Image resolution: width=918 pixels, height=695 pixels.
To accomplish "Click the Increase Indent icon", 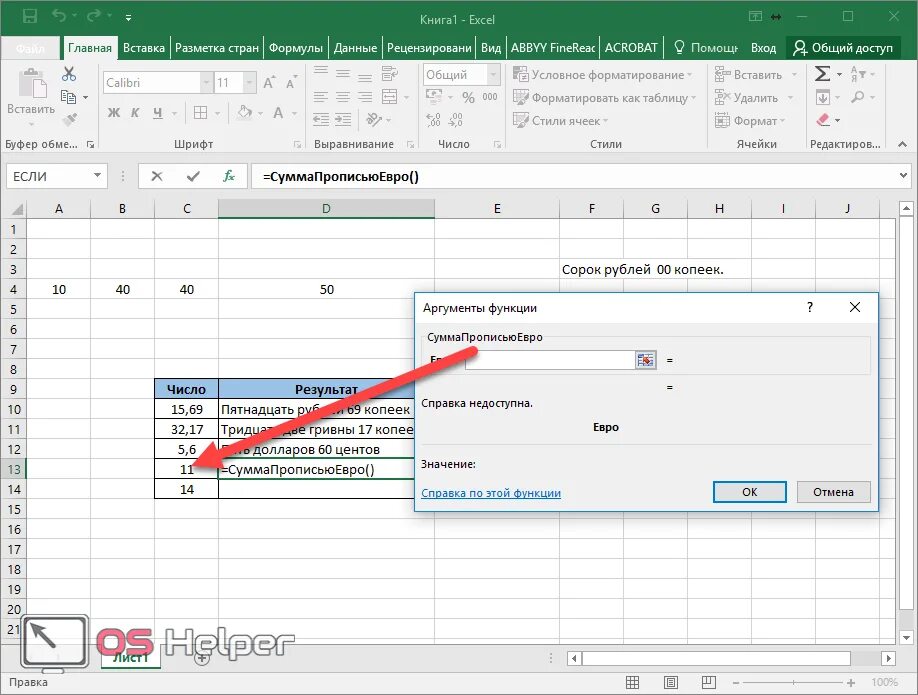I will click(343, 120).
